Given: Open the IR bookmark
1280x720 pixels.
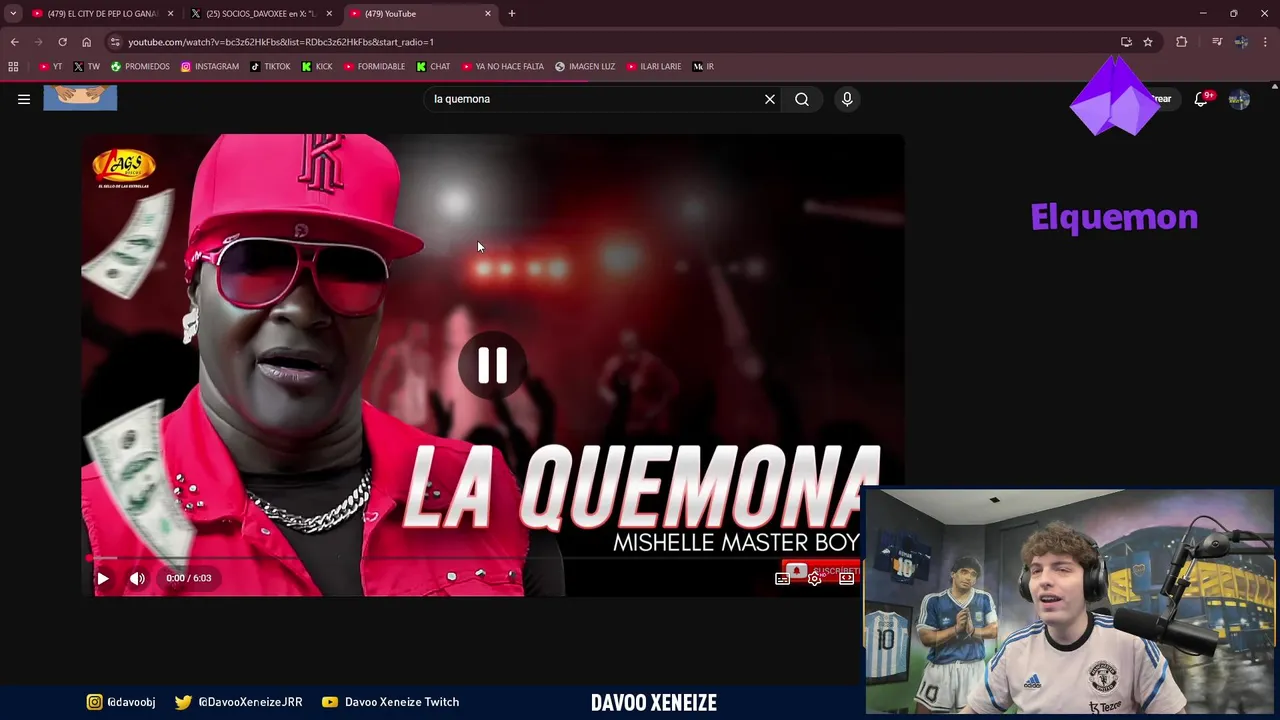Looking at the screenshot, I should [703, 67].
